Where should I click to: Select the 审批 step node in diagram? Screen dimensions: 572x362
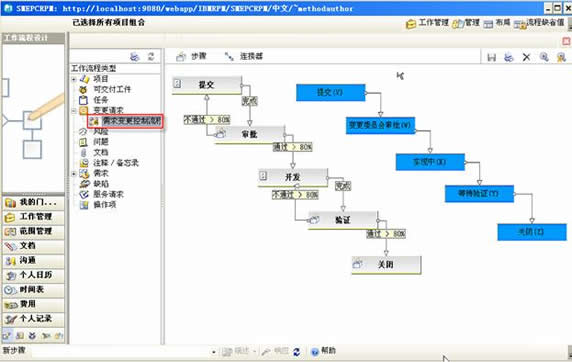pyautogui.click(x=250, y=134)
